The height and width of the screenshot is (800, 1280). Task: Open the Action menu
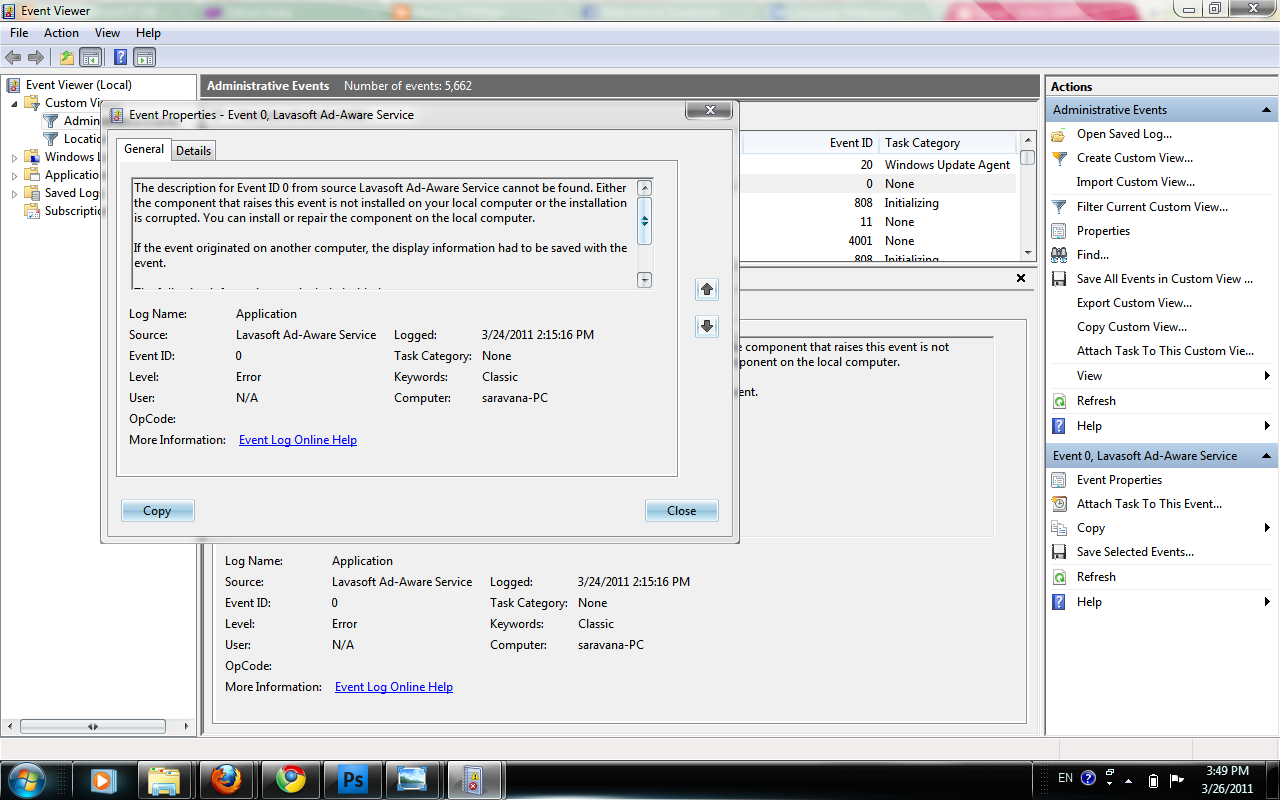(61, 33)
